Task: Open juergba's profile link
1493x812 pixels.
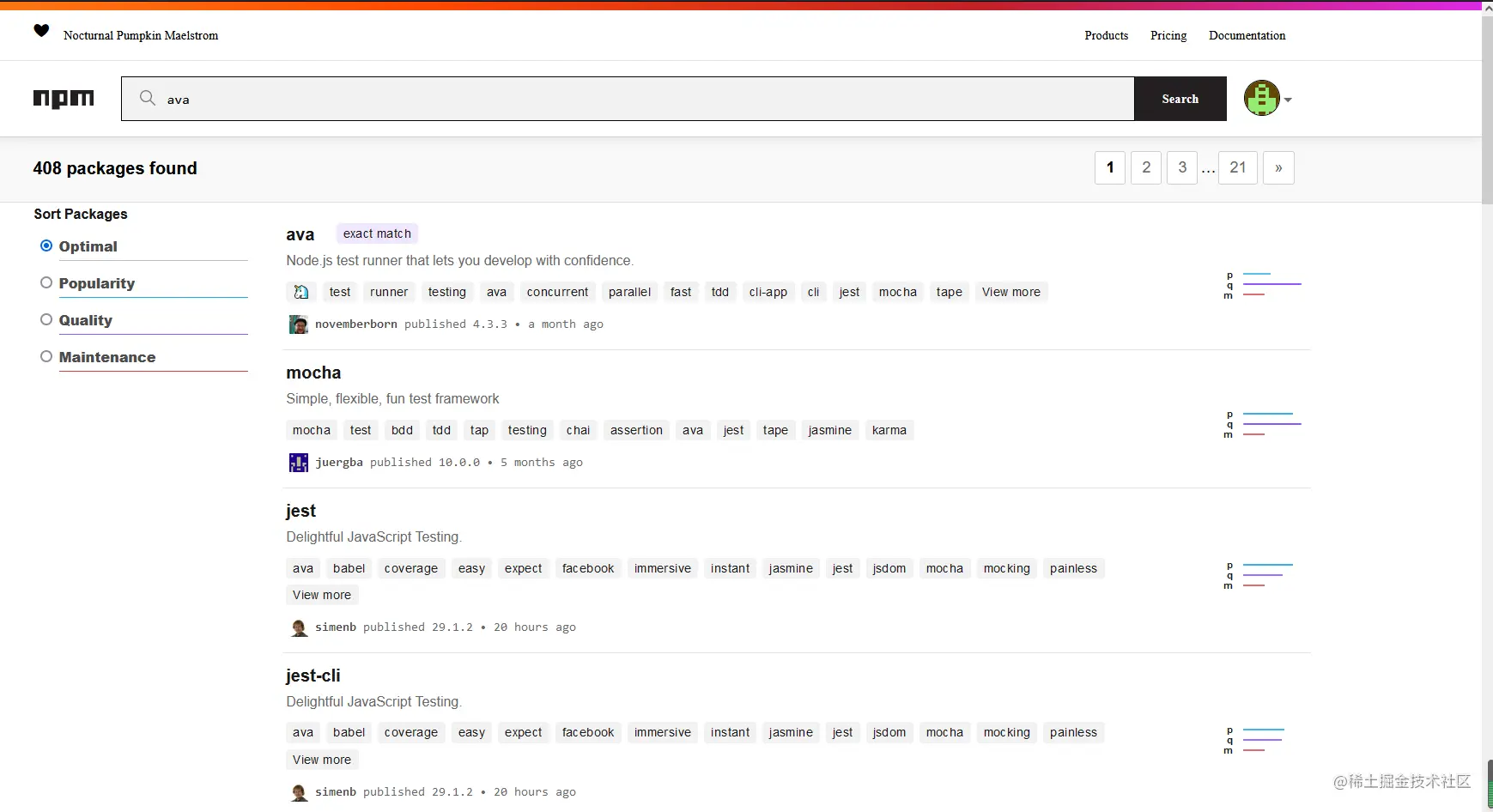Action: [339, 463]
